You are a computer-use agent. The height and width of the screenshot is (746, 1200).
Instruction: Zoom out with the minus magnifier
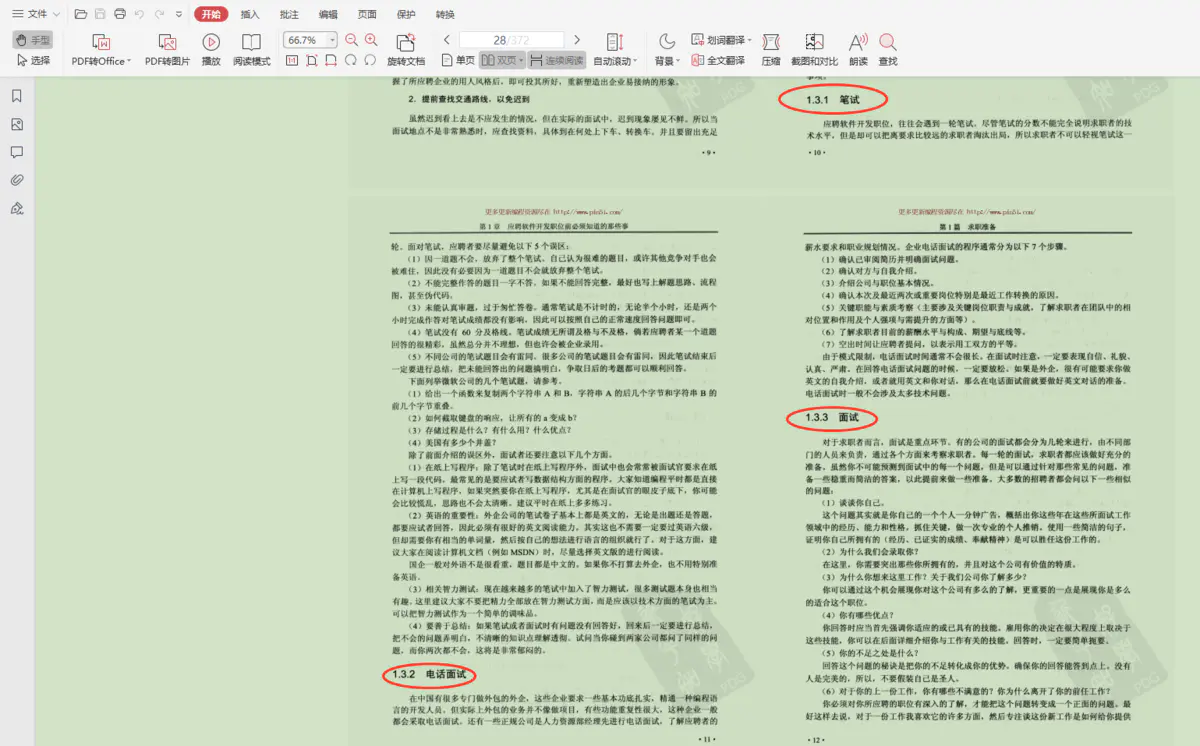[351, 40]
